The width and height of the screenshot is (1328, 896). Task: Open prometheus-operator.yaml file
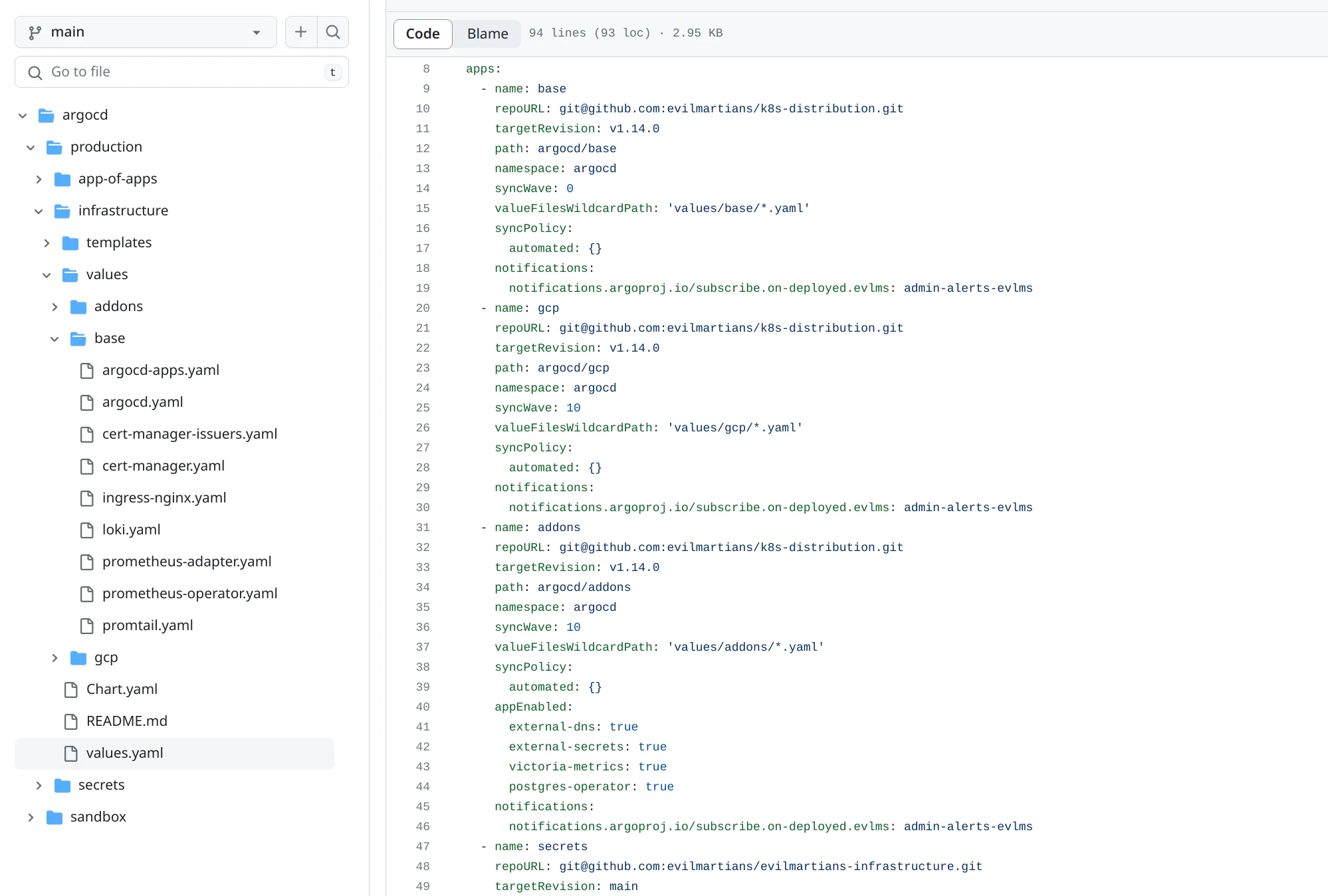(190, 594)
